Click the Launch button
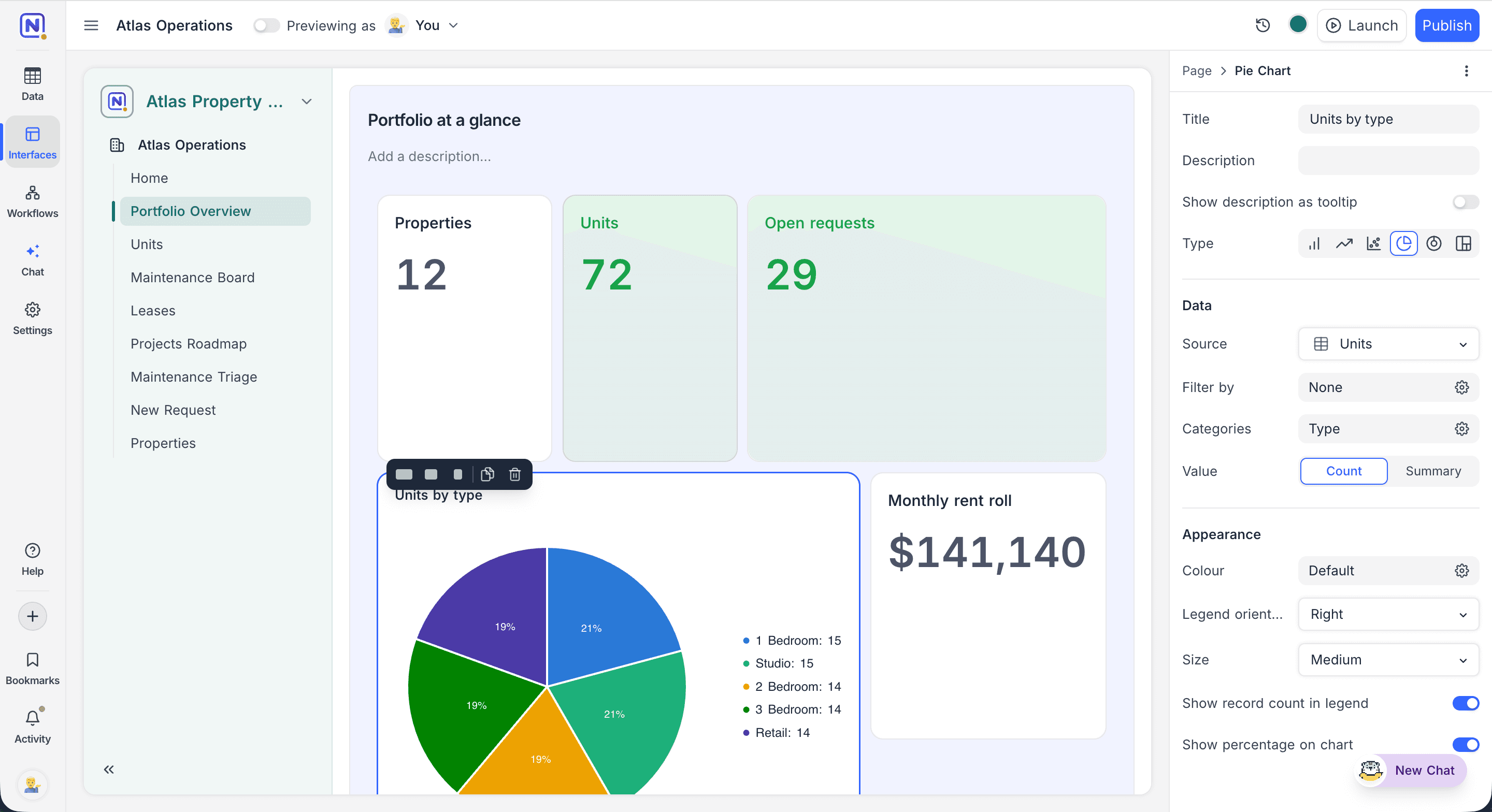Viewport: 1492px width, 812px height. tap(1361, 25)
